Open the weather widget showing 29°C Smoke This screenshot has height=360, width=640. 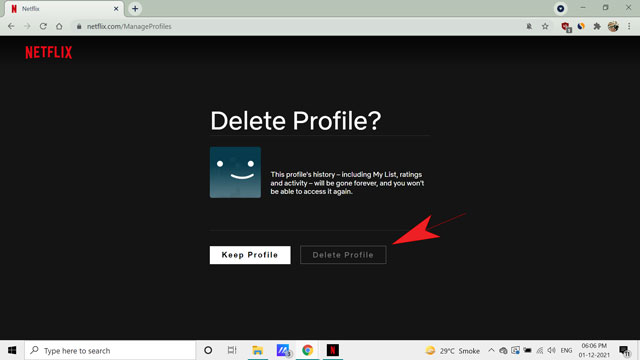(452, 351)
